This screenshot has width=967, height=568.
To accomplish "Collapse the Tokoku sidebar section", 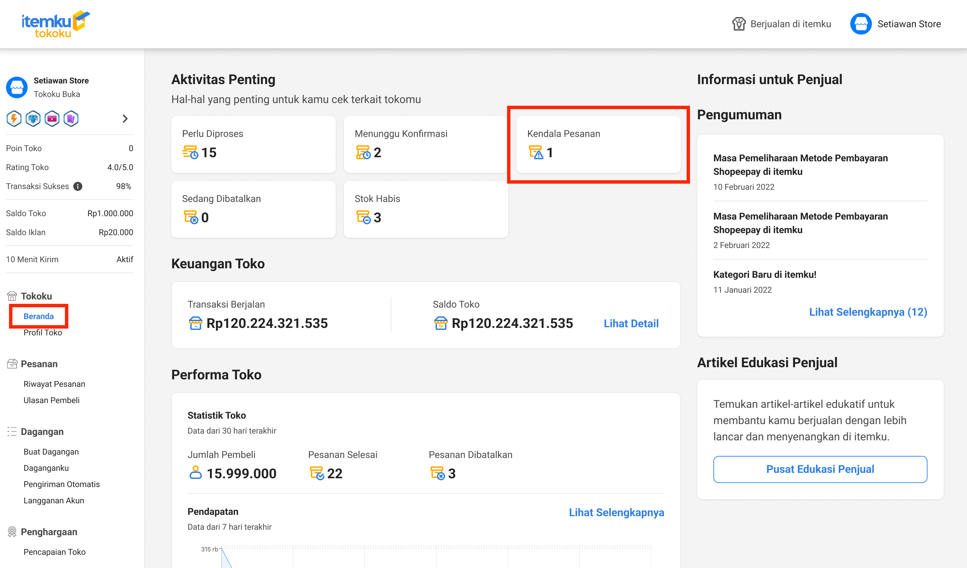I will [36, 296].
